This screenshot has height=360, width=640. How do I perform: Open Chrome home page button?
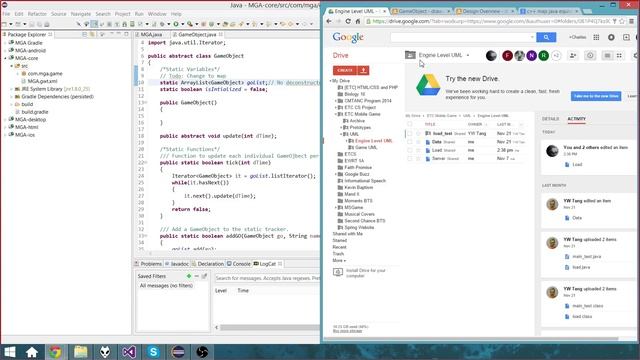(x=358, y=21)
